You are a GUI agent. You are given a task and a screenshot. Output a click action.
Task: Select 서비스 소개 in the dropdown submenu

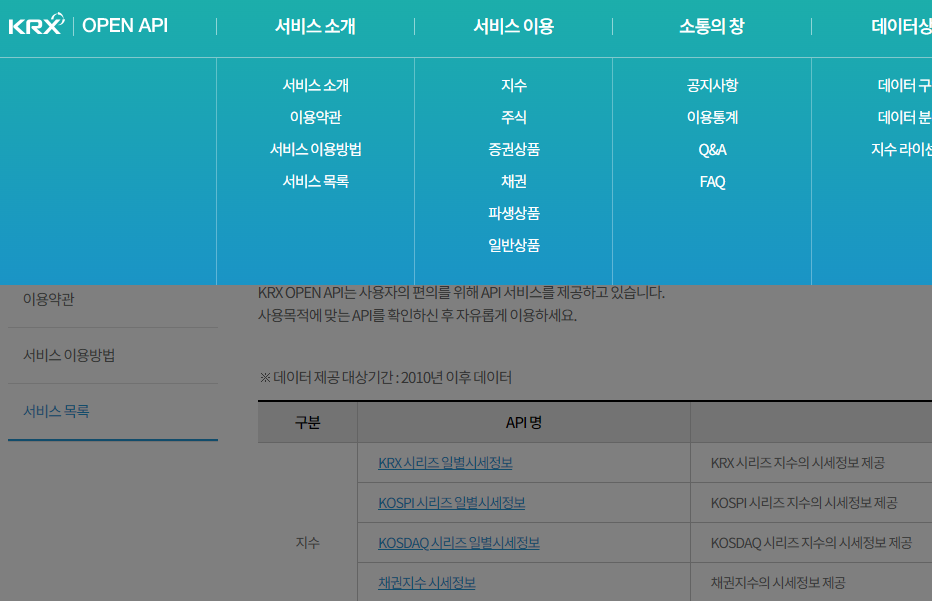[x=316, y=85]
